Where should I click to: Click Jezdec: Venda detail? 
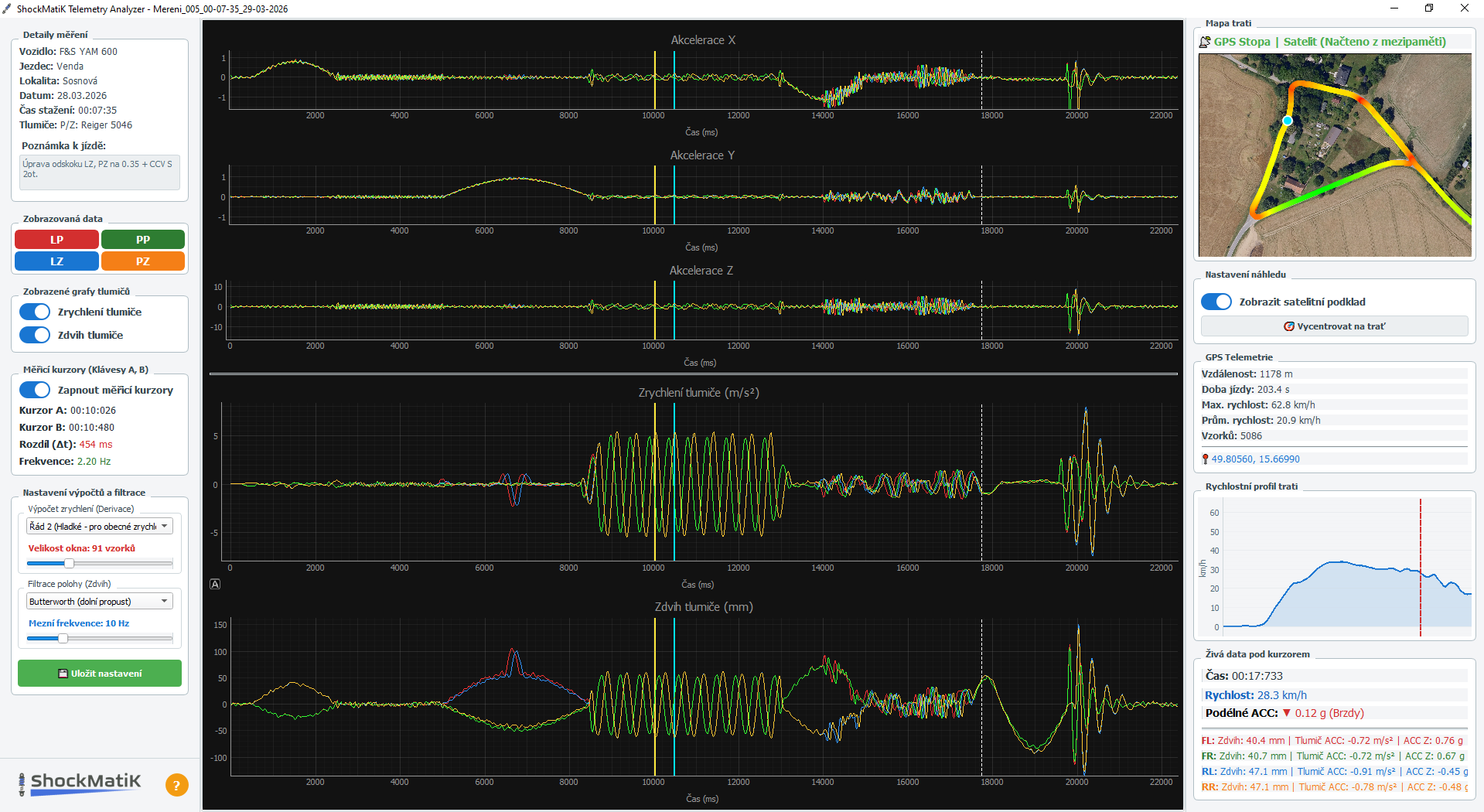pyautogui.click(x=51, y=67)
